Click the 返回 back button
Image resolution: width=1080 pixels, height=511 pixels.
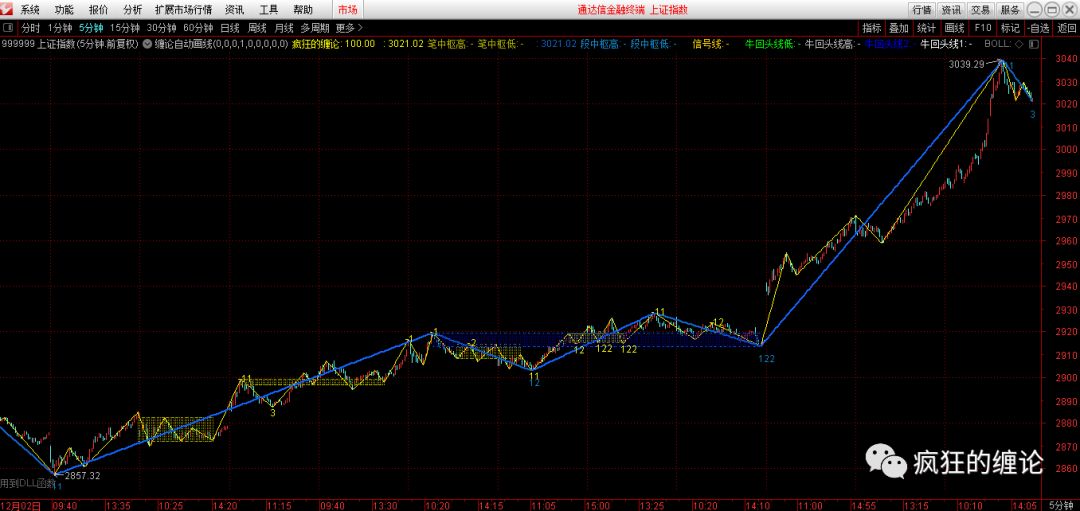click(1066, 28)
